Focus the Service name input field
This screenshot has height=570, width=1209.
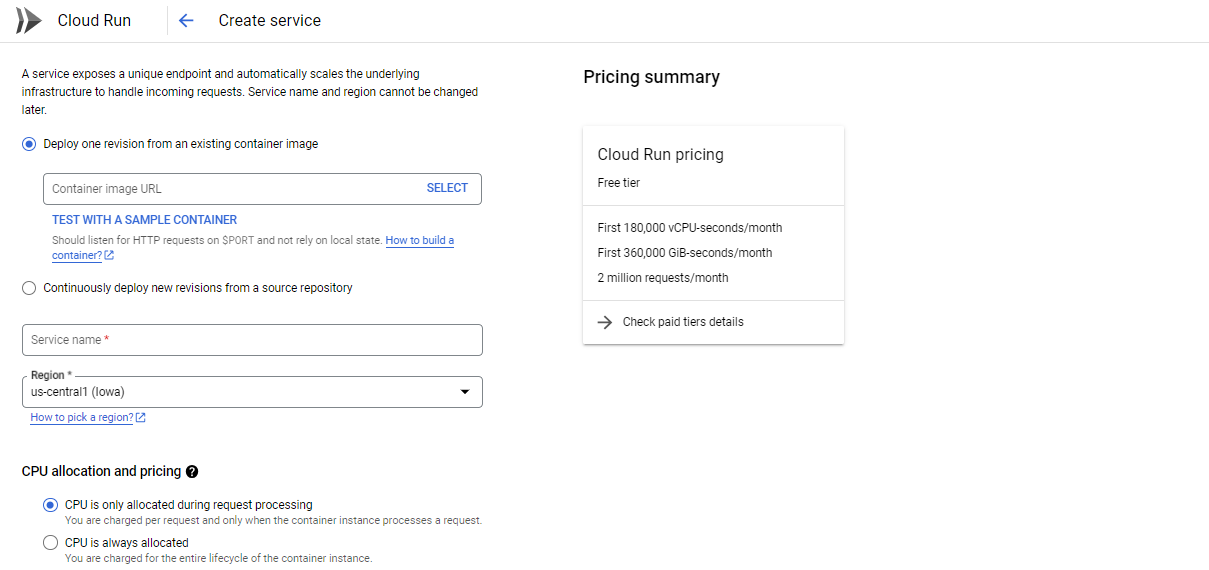coord(252,340)
